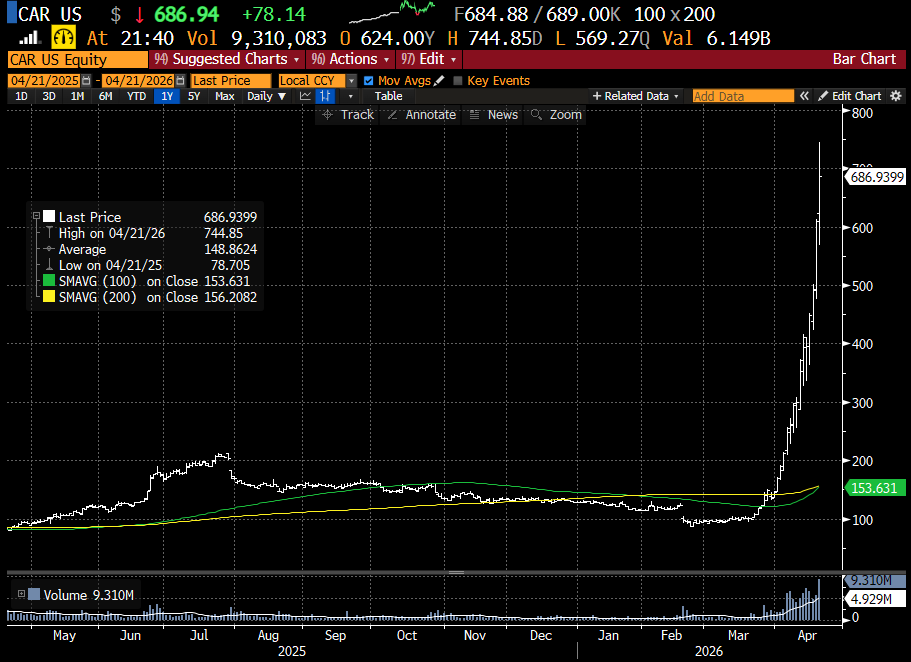The height and width of the screenshot is (662, 911).
Task: Enable the Key Events checkbox
Action: (458, 80)
